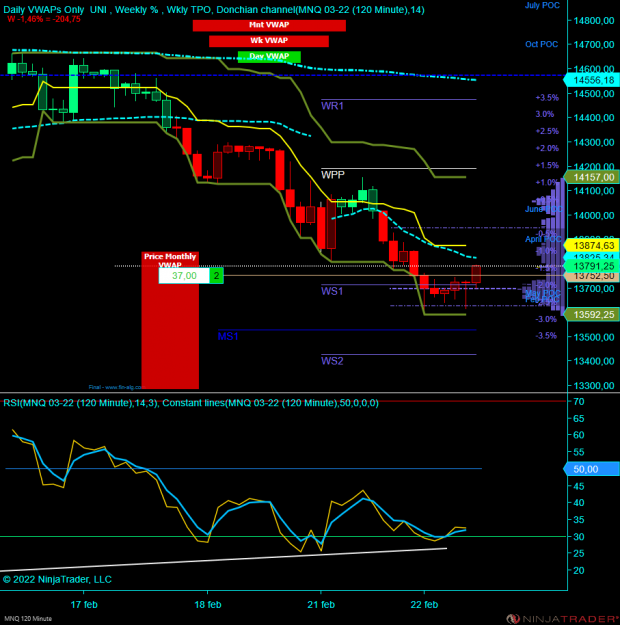Click the RSI 70 axis label
The height and width of the screenshot is (625, 620).
point(579,401)
